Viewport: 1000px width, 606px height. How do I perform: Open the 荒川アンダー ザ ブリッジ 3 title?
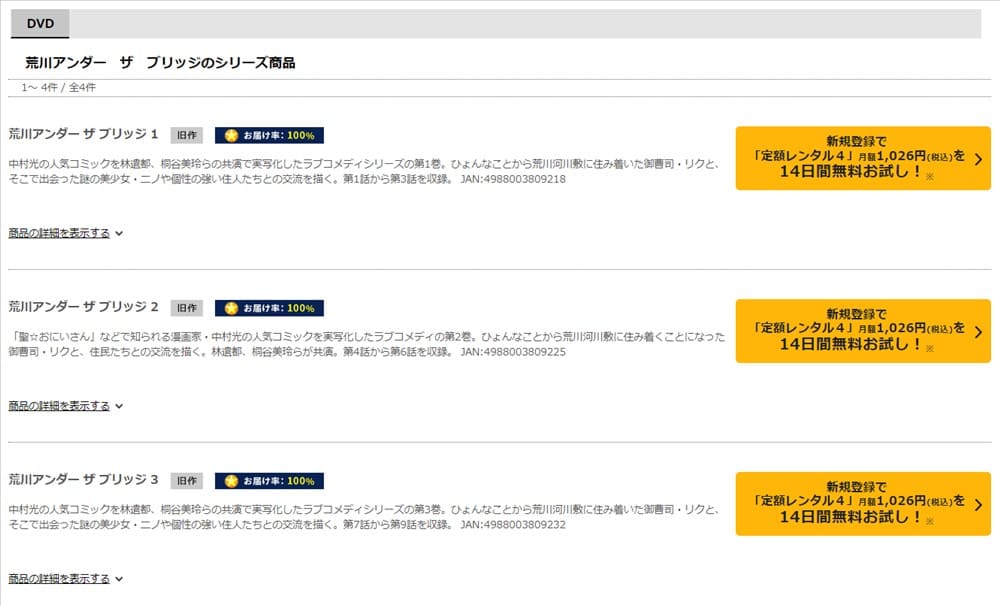coord(84,480)
